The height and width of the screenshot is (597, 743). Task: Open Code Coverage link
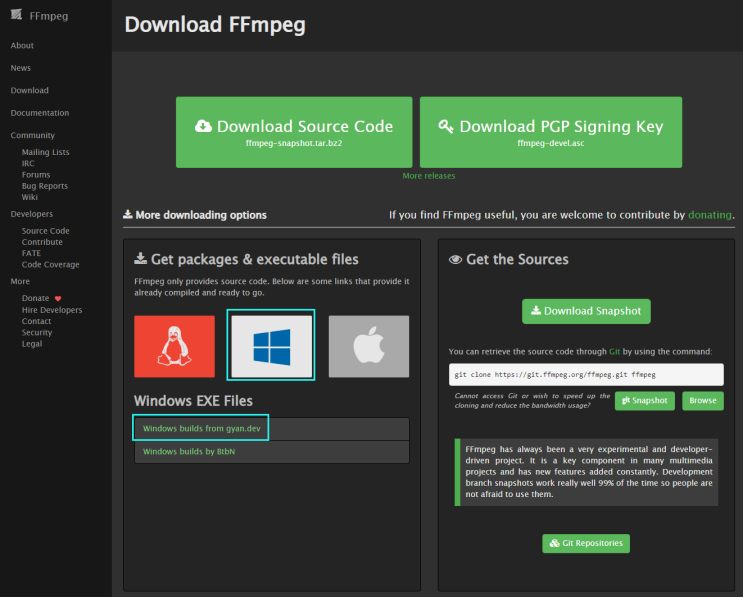[x=51, y=265]
